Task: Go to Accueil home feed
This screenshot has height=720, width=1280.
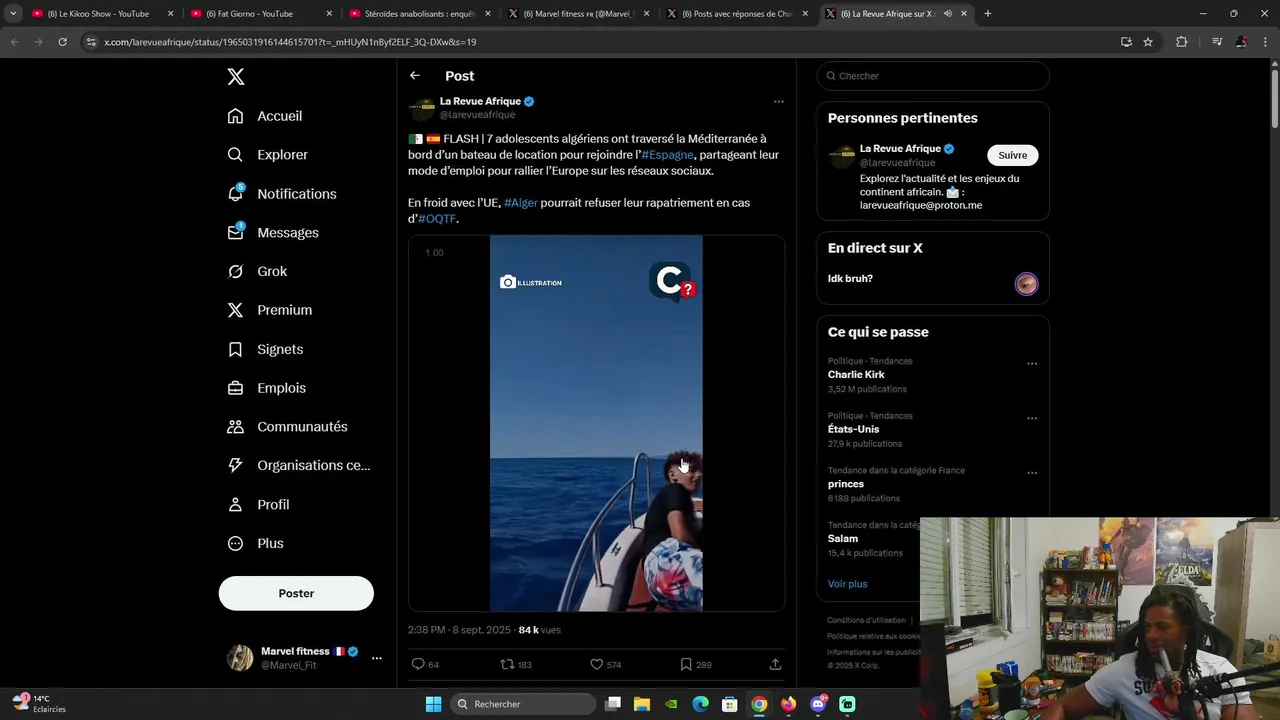Action: point(265,116)
